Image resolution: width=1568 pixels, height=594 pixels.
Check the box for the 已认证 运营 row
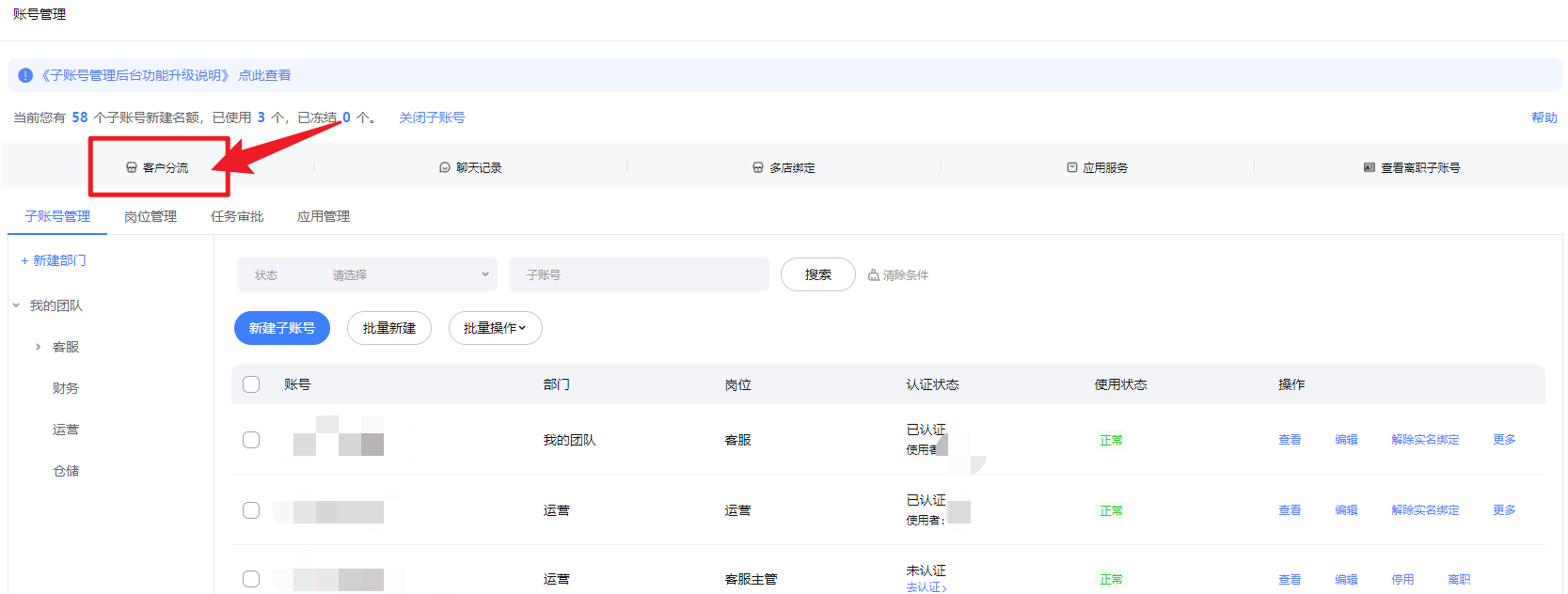click(x=251, y=510)
